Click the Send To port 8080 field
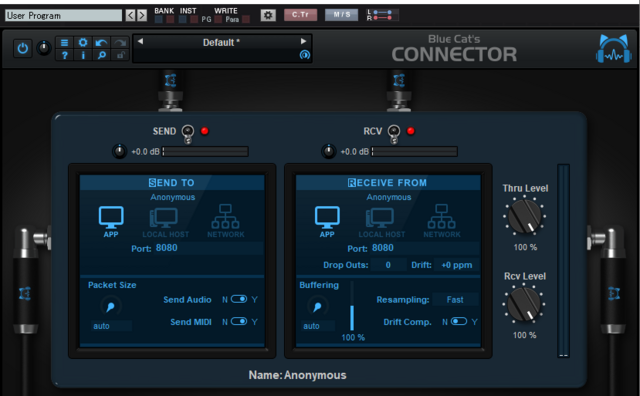The height and width of the screenshot is (396, 640). (209, 248)
